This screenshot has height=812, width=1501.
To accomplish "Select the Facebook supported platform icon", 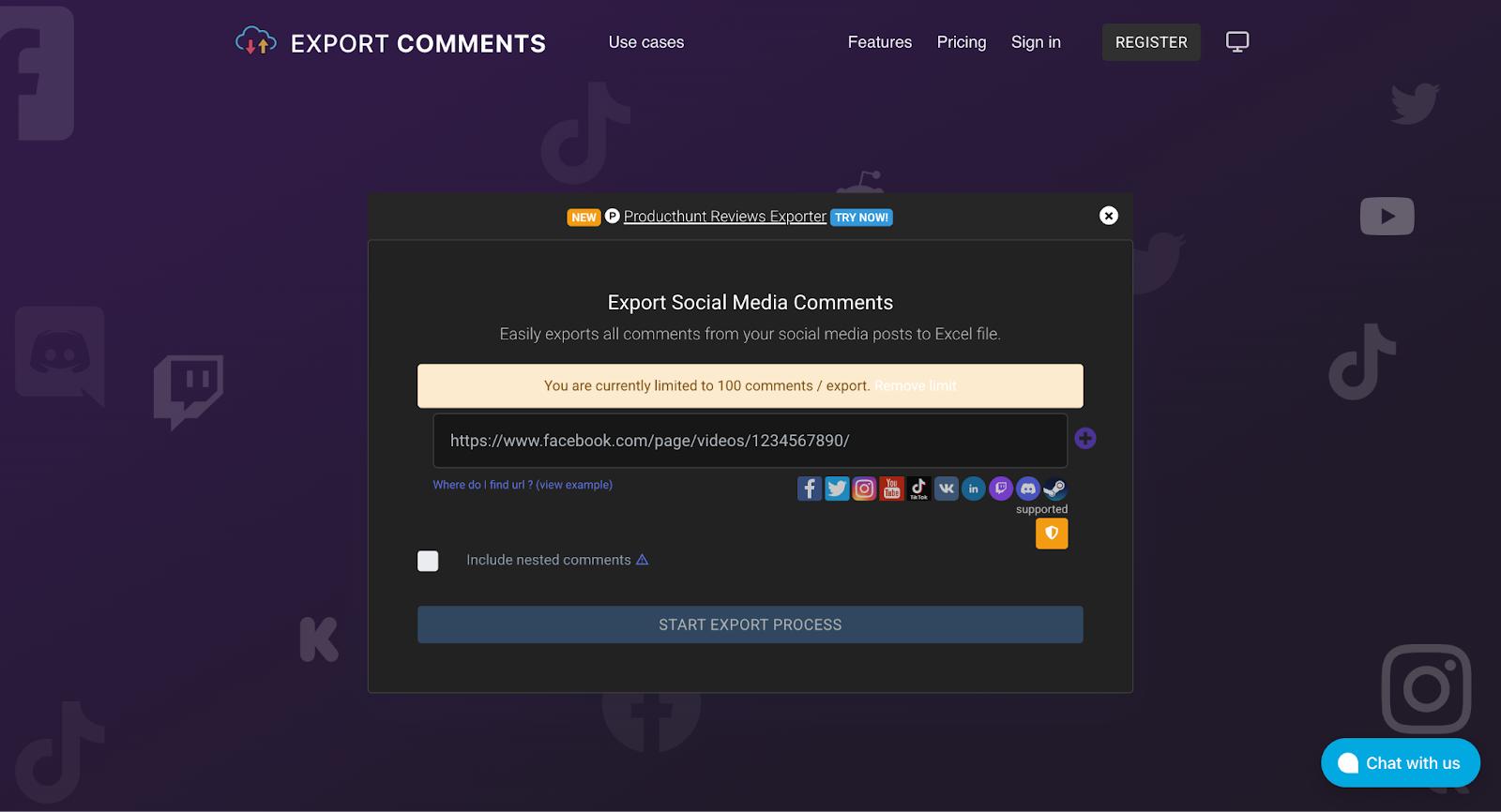I will [x=810, y=489].
